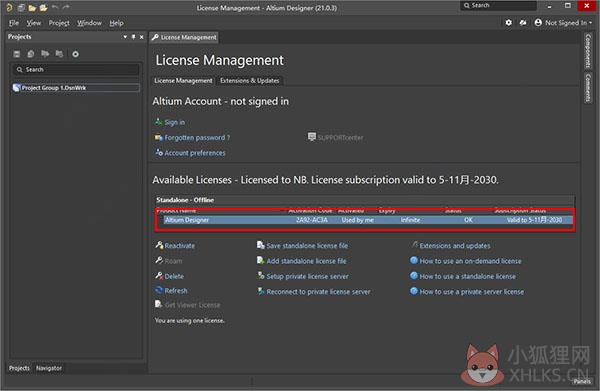The width and height of the screenshot is (600, 391).
Task: Click the Compile icon in Projects panel toolbar
Action: click(31, 54)
